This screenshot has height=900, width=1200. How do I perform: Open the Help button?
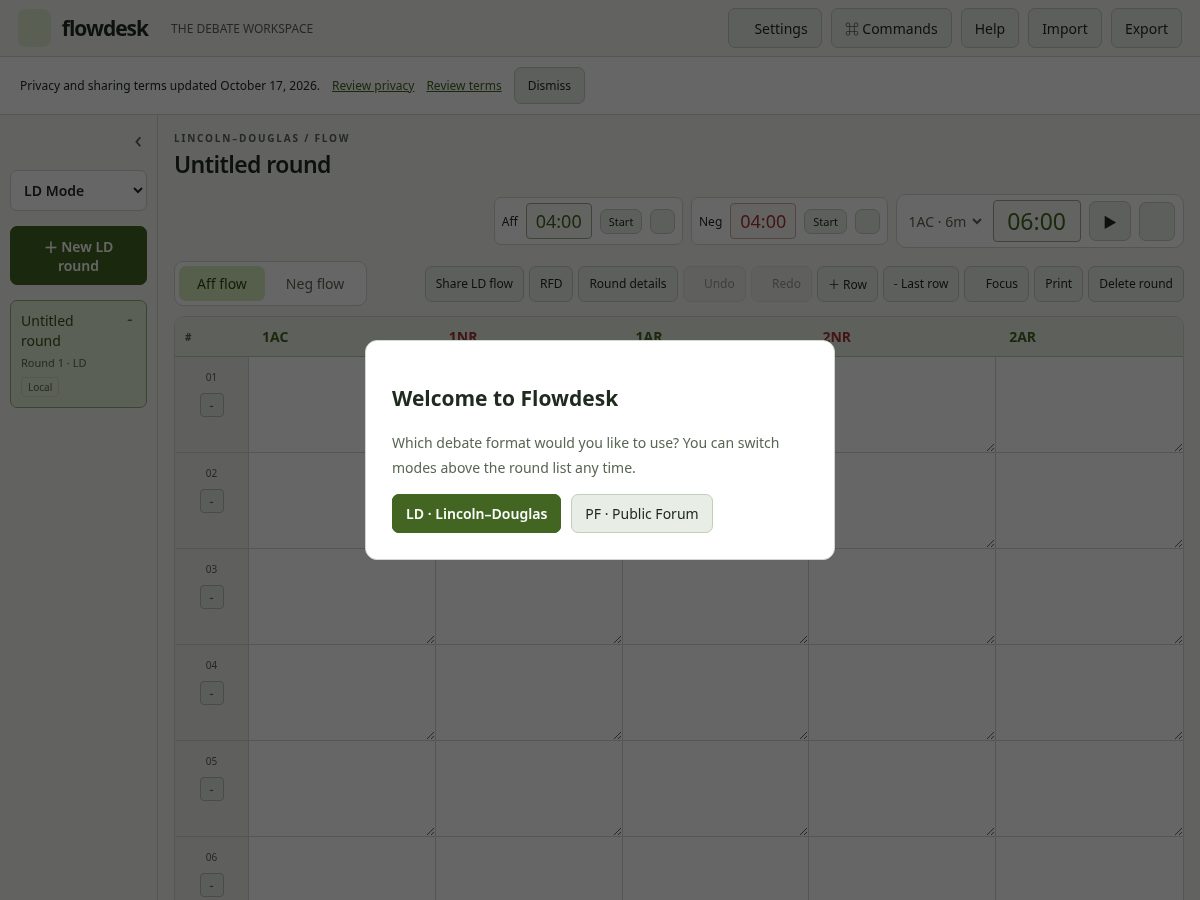(990, 28)
